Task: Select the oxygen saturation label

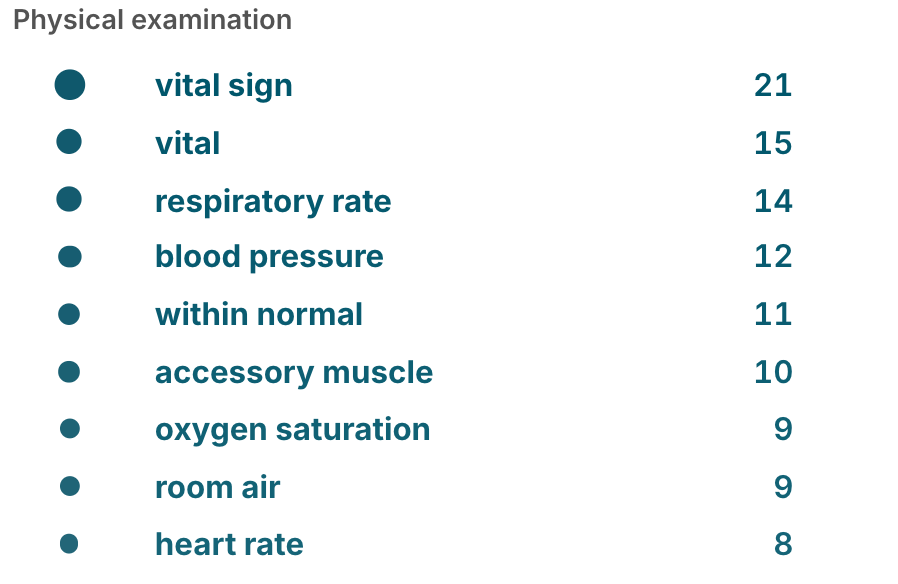Action: (293, 430)
